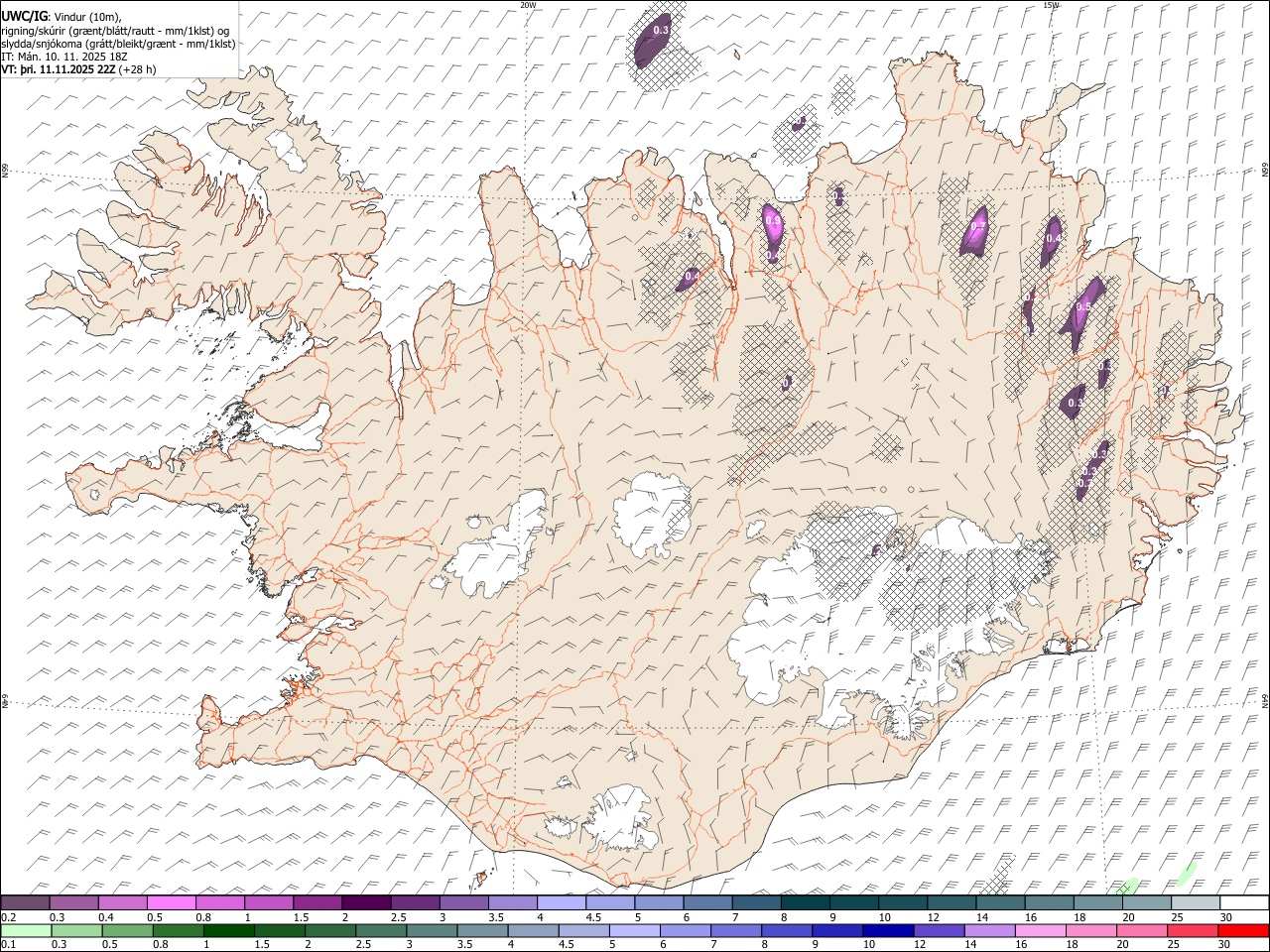Click the green 0.5 swatch in the lower legend row
This screenshot has width=1270, height=952.
pos(127,931)
